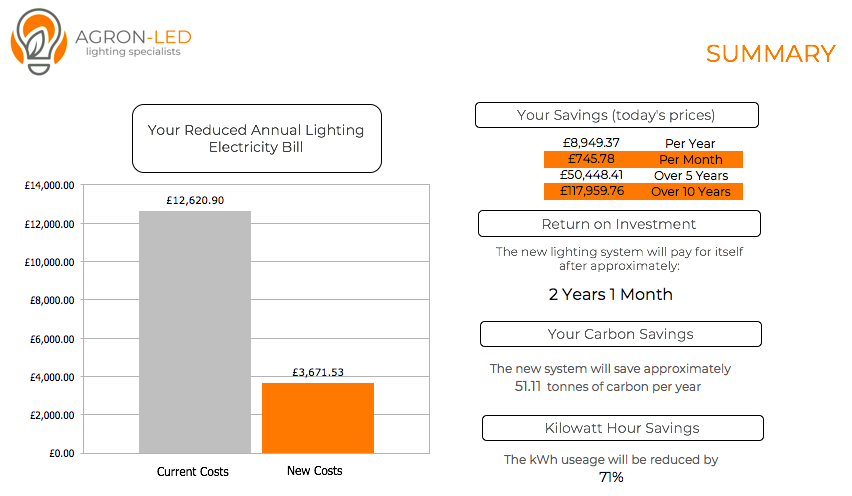This screenshot has height=496, width=852.
Task: Click the grey Current Costs bar
Action: click(195, 332)
